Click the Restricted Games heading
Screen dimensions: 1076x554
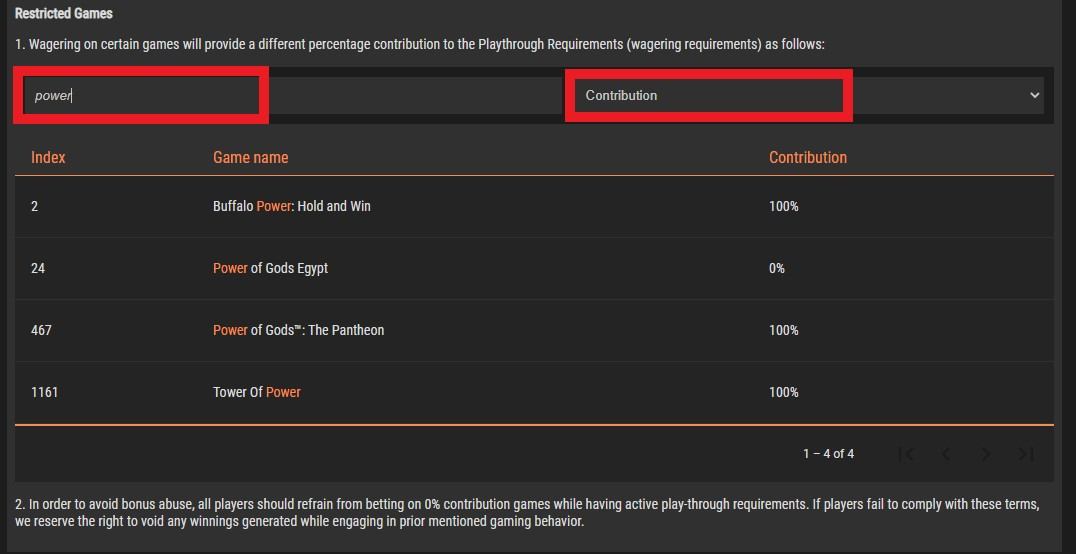click(x=63, y=14)
